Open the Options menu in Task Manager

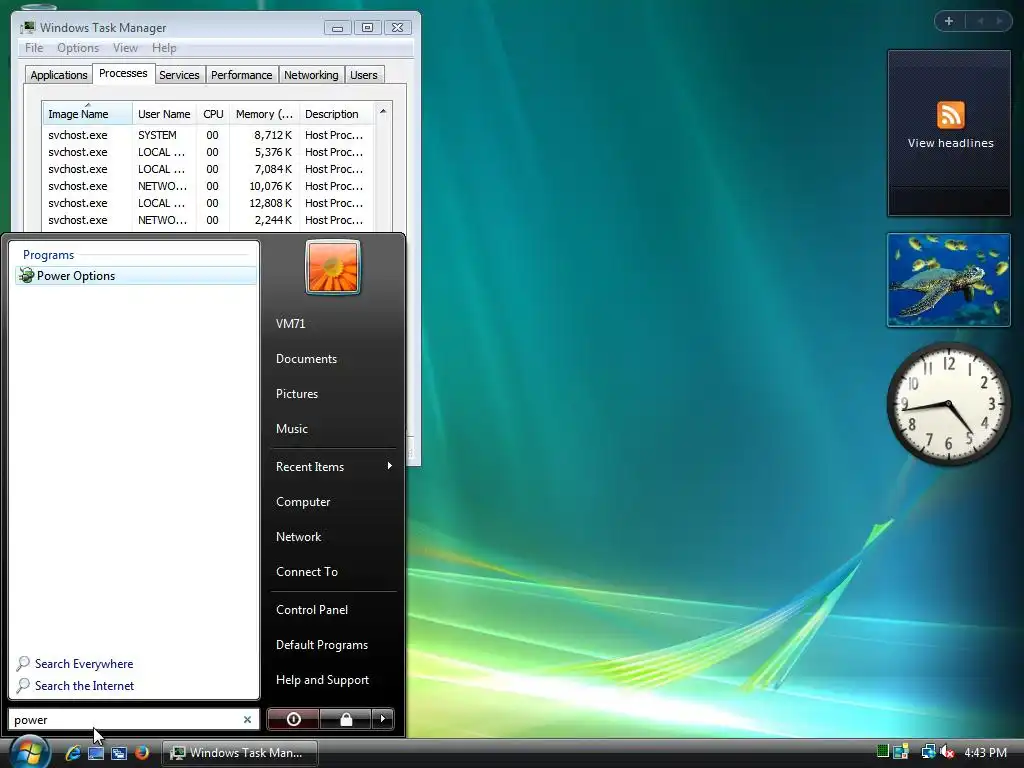click(x=78, y=48)
